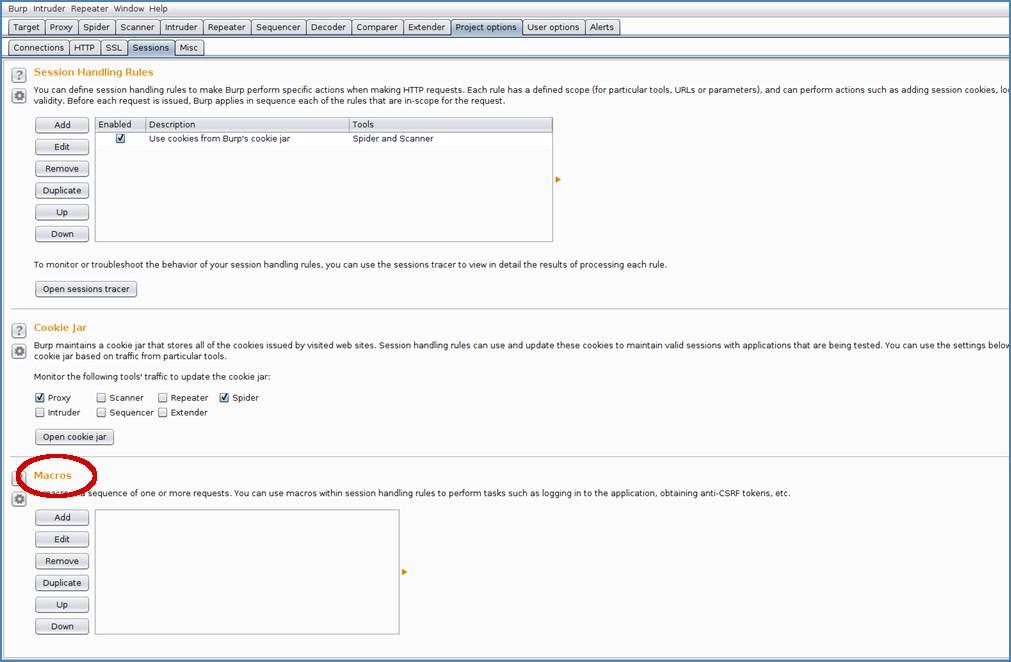Move the session handling rule Up
Viewport: 1011px width, 662px height.
pyautogui.click(x=62, y=212)
